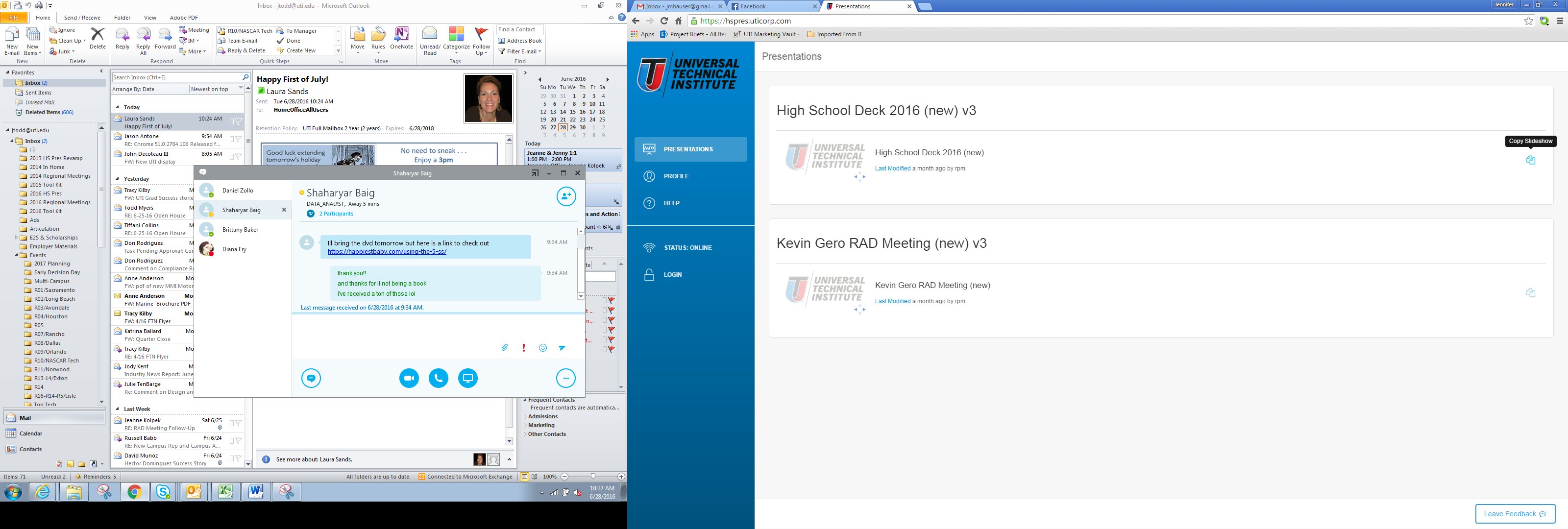Viewport: 1568px width, 529px height.
Task: Switch to the Facebook browser tab
Action: pyautogui.click(x=773, y=6)
